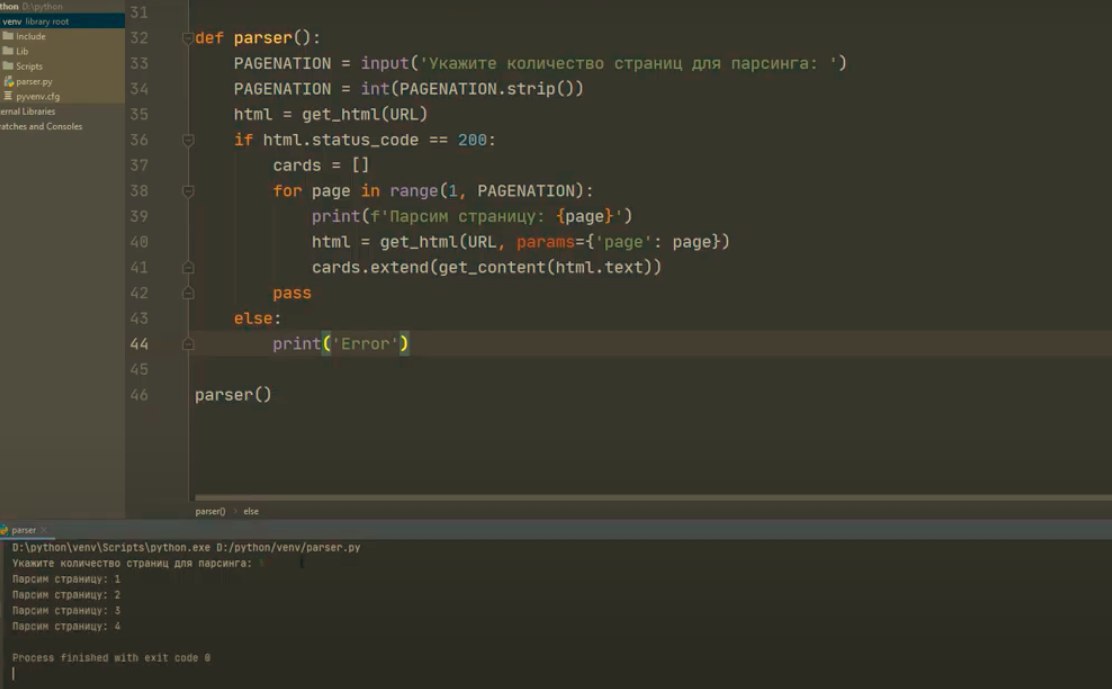Image resolution: width=1112 pixels, height=689 pixels.
Task: Click the parser() call on line 46
Action: (233, 395)
